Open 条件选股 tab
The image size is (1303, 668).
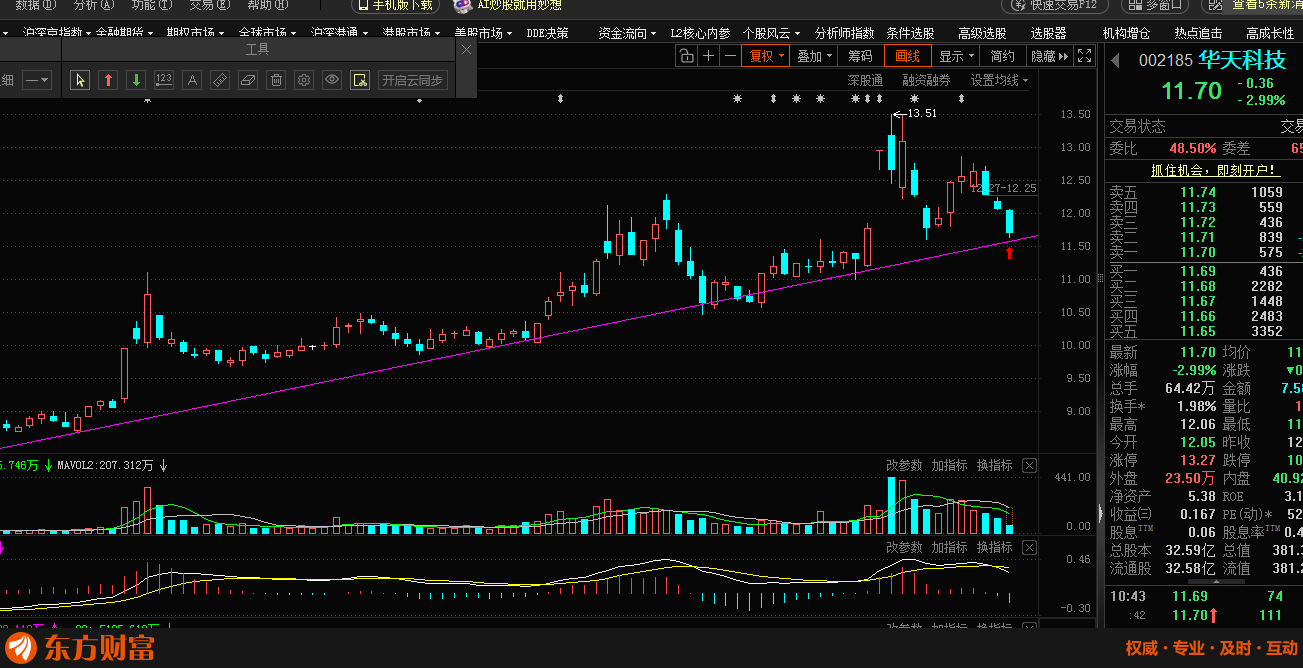910,33
